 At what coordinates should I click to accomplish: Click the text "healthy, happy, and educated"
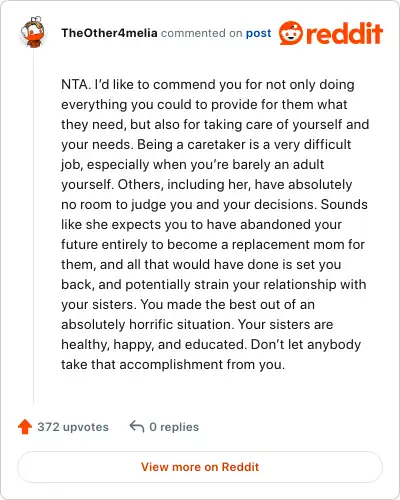coord(153,344)
